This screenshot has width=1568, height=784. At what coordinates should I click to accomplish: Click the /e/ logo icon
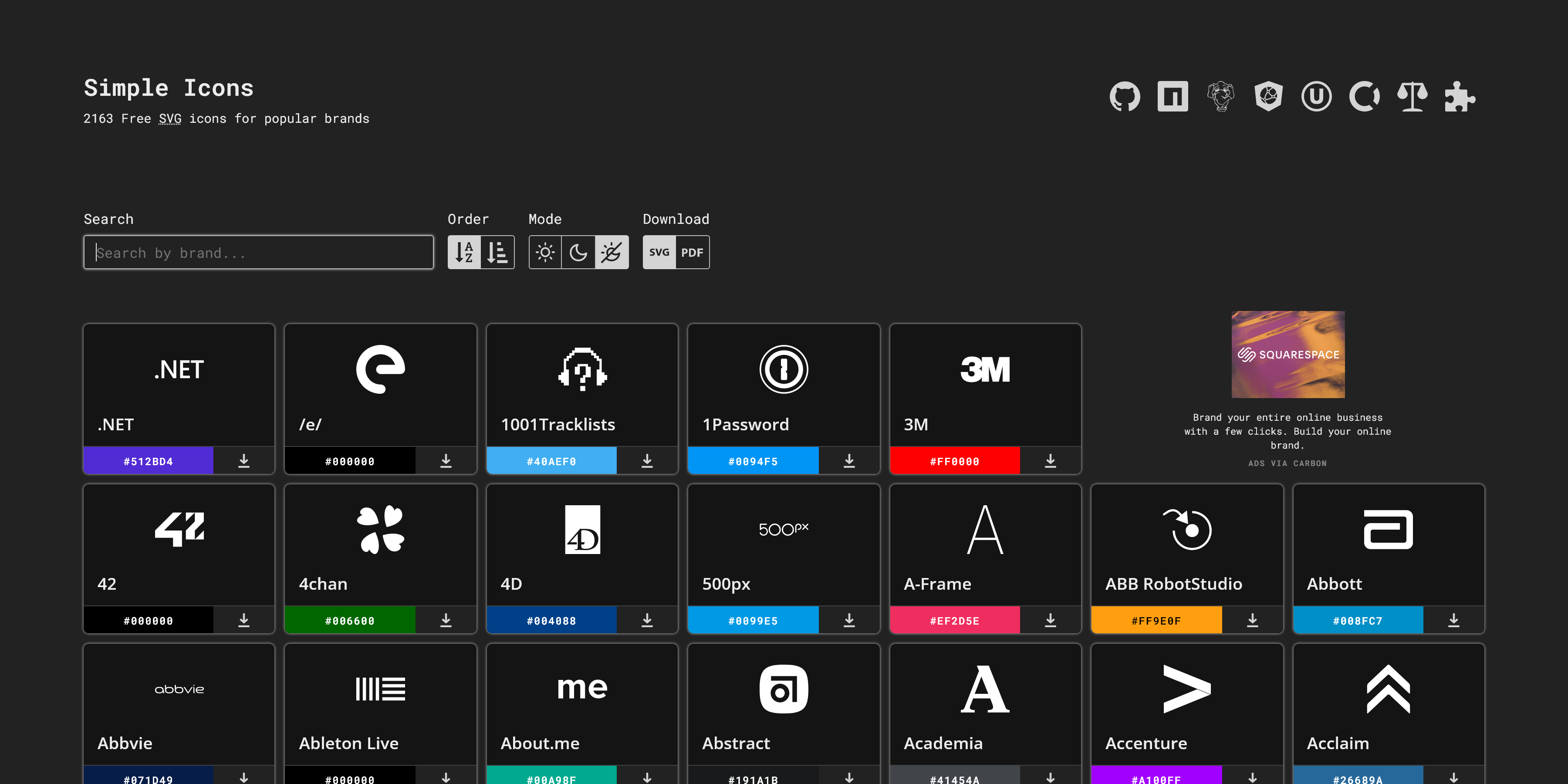pos(380,369)
